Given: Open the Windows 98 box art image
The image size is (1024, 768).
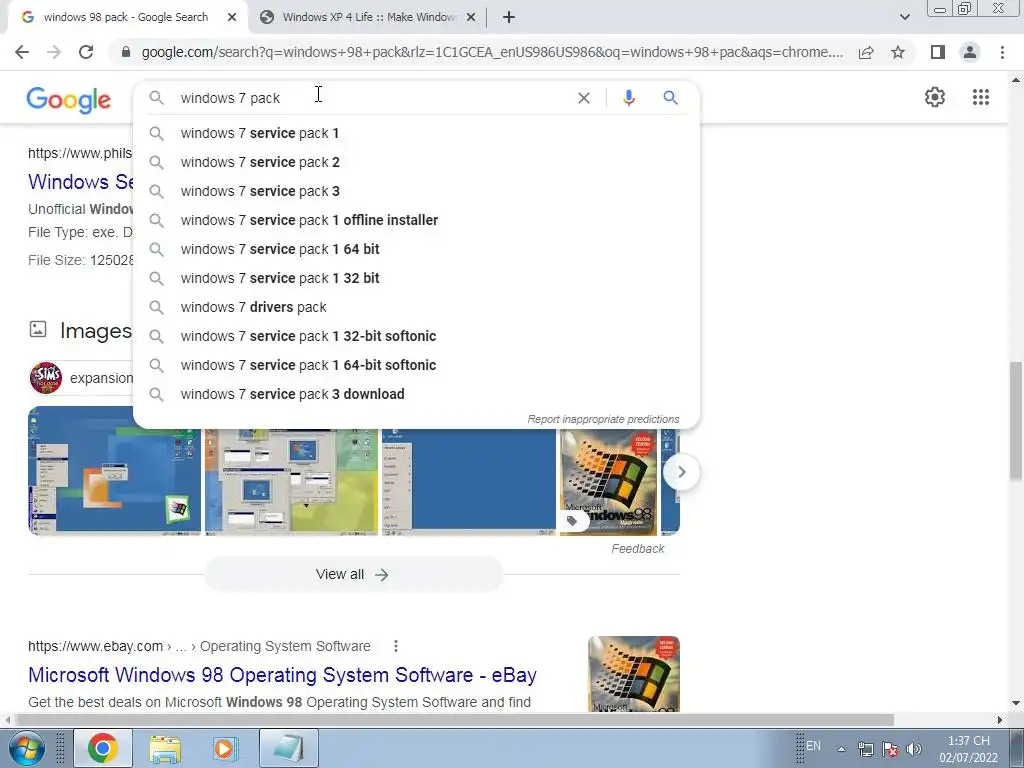Looking at the screenshot, I should point(608,482).
